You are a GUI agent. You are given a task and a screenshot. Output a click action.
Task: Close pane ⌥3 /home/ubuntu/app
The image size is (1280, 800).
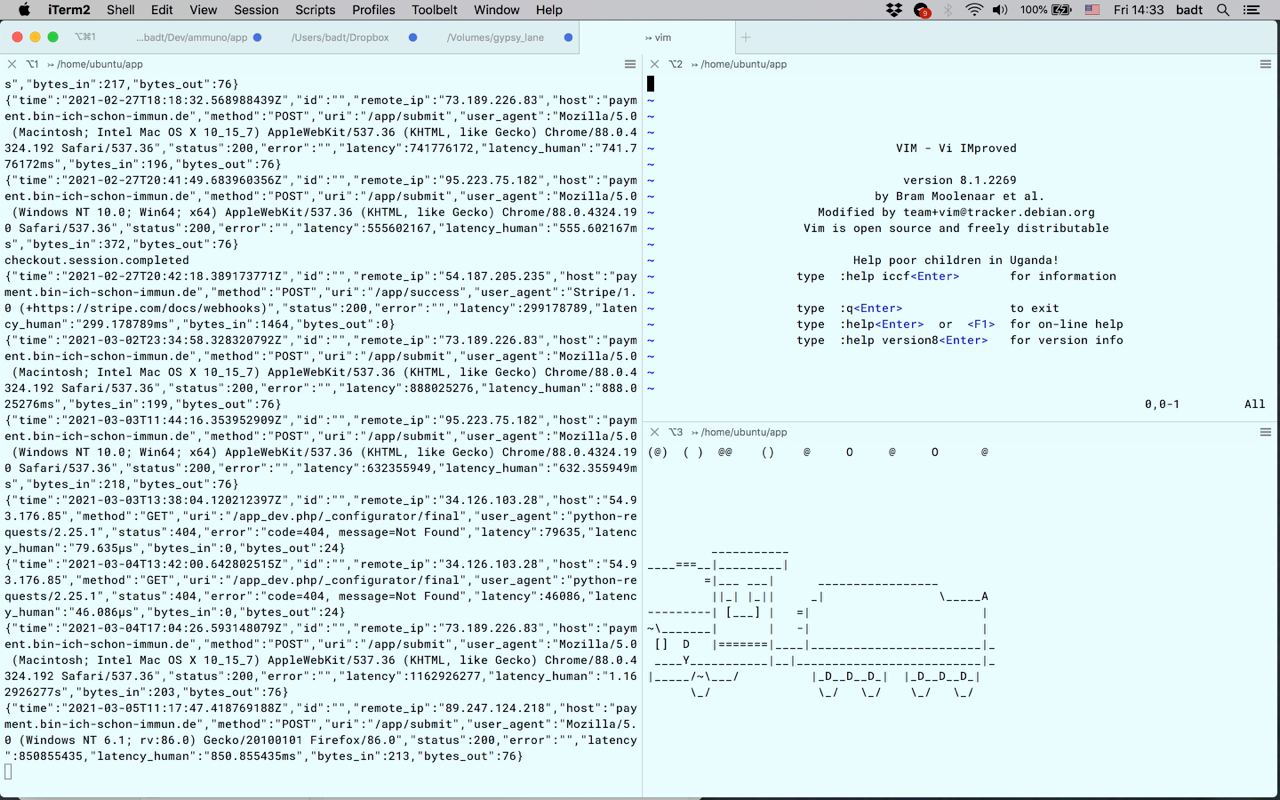coord(655,432)
